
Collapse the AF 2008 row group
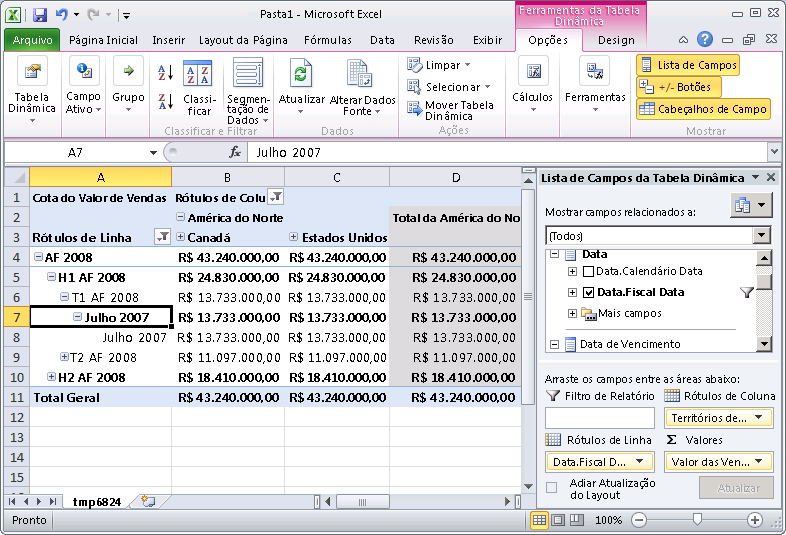tap(37, 257)
